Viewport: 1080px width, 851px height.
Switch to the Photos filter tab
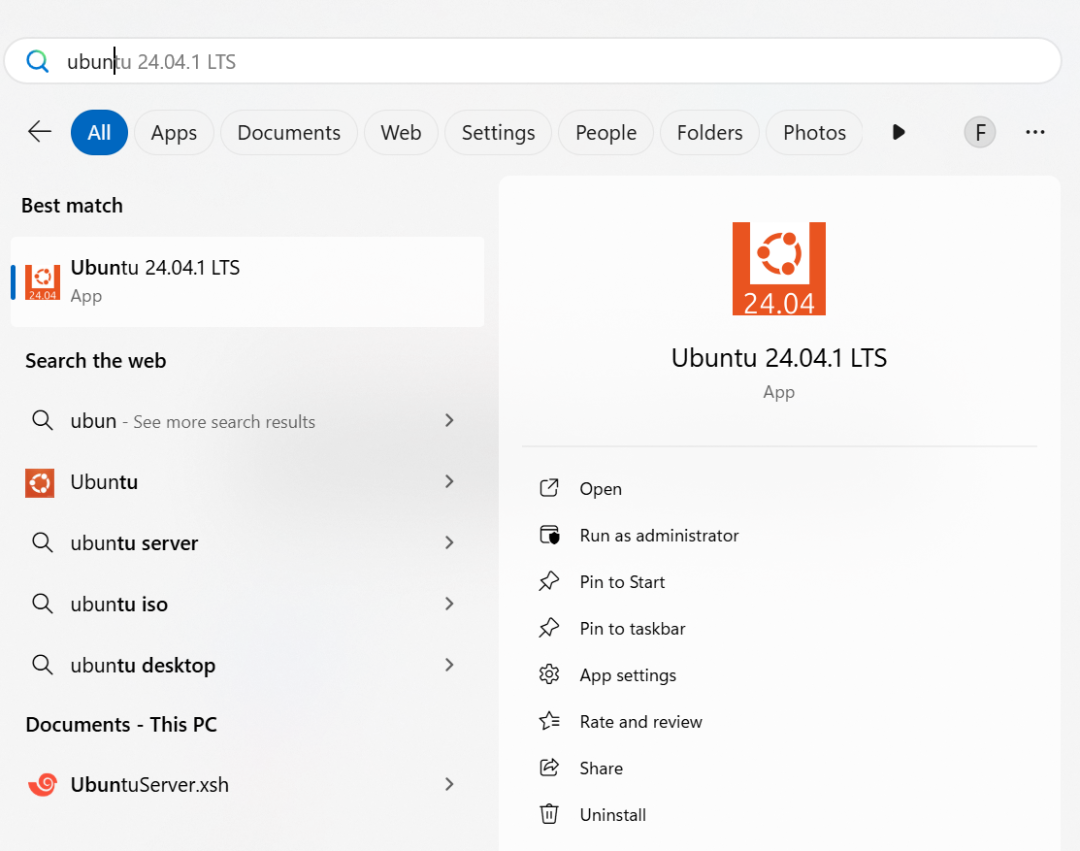814,132
